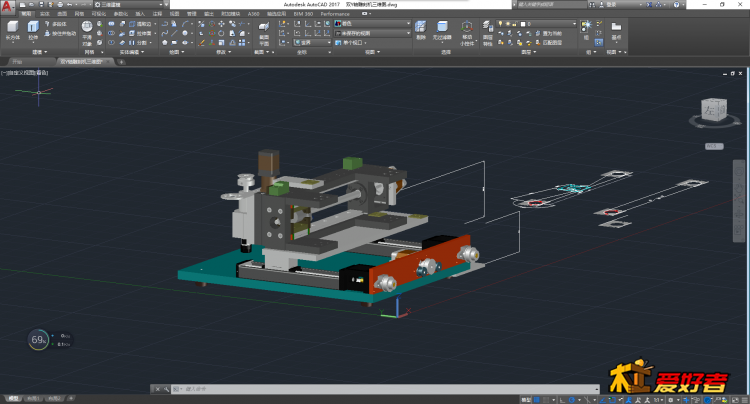The height and width of the screenshot is (404, 750).
Task: Click the Undo arrow in quick access toolbar
Action: (x=70, y=5)
